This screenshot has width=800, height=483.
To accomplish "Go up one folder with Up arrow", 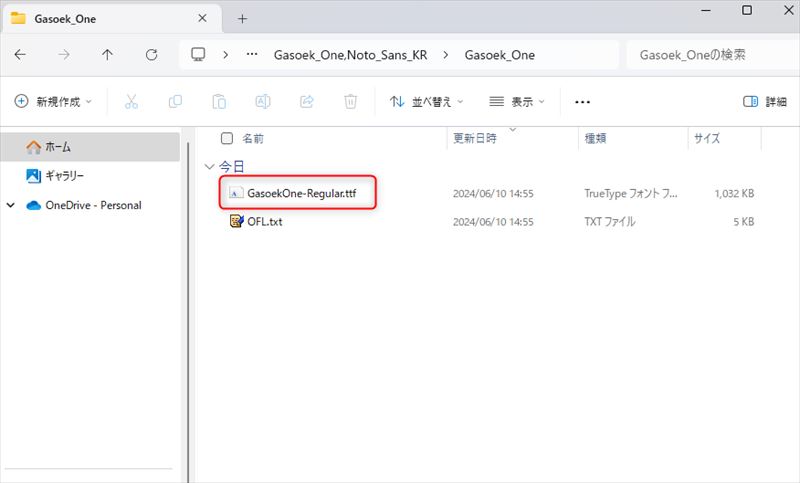I will coord(108,55).
